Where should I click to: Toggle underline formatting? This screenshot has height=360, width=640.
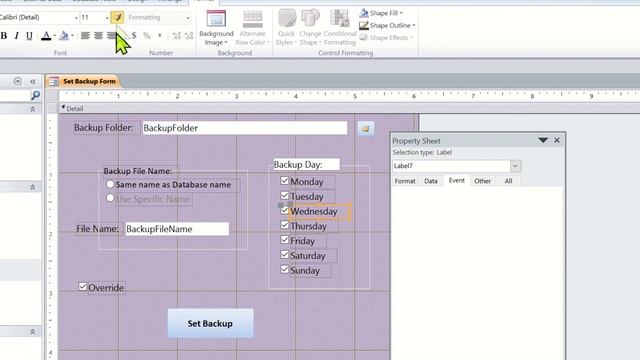click(29, 36)
